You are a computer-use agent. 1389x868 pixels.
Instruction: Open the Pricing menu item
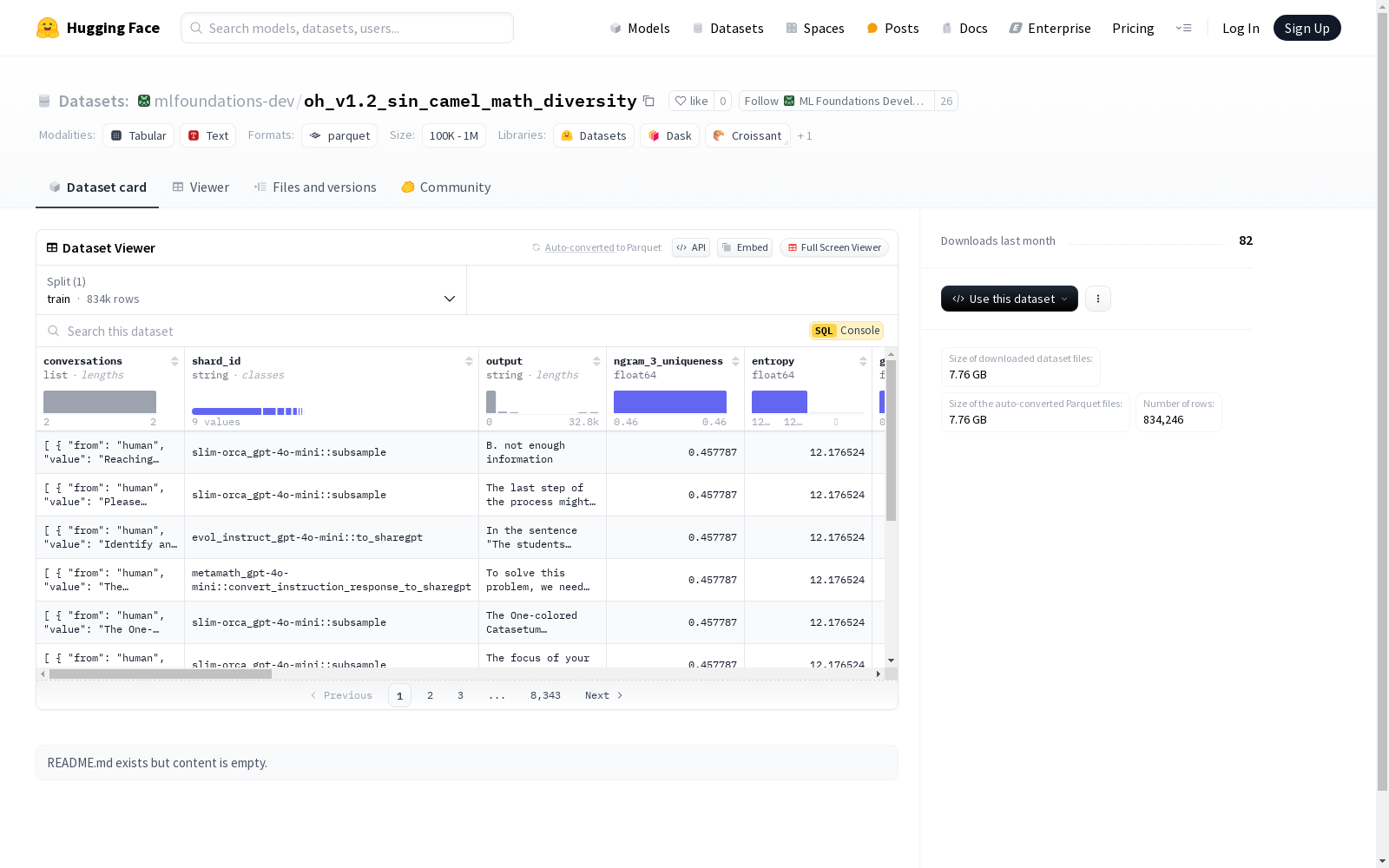(x=1133, y=28)
